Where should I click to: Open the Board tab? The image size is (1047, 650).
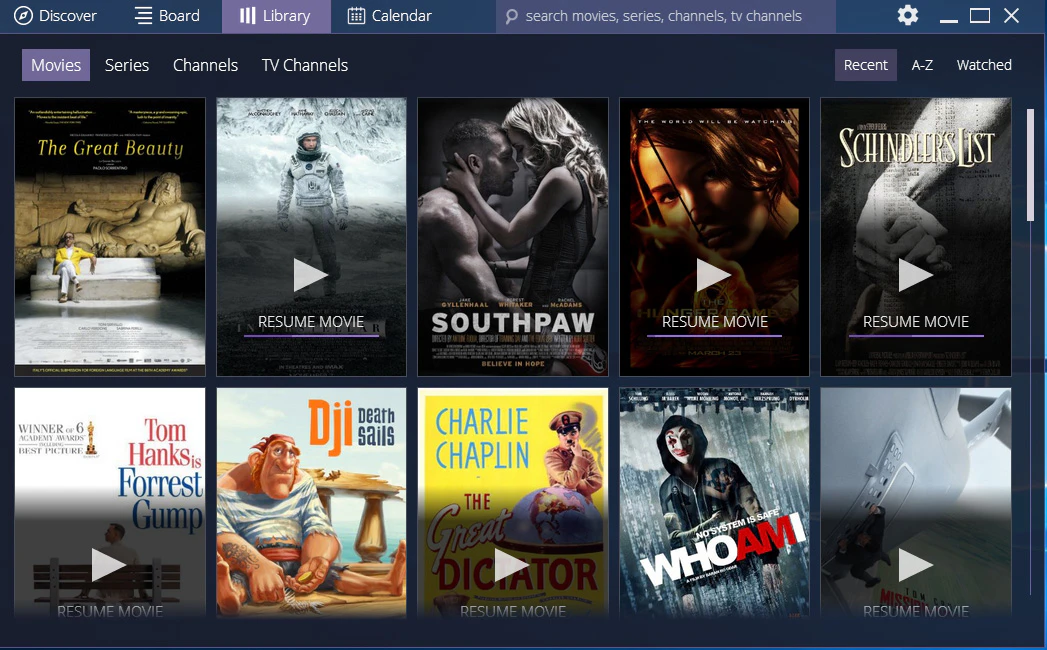coord(167,16)
